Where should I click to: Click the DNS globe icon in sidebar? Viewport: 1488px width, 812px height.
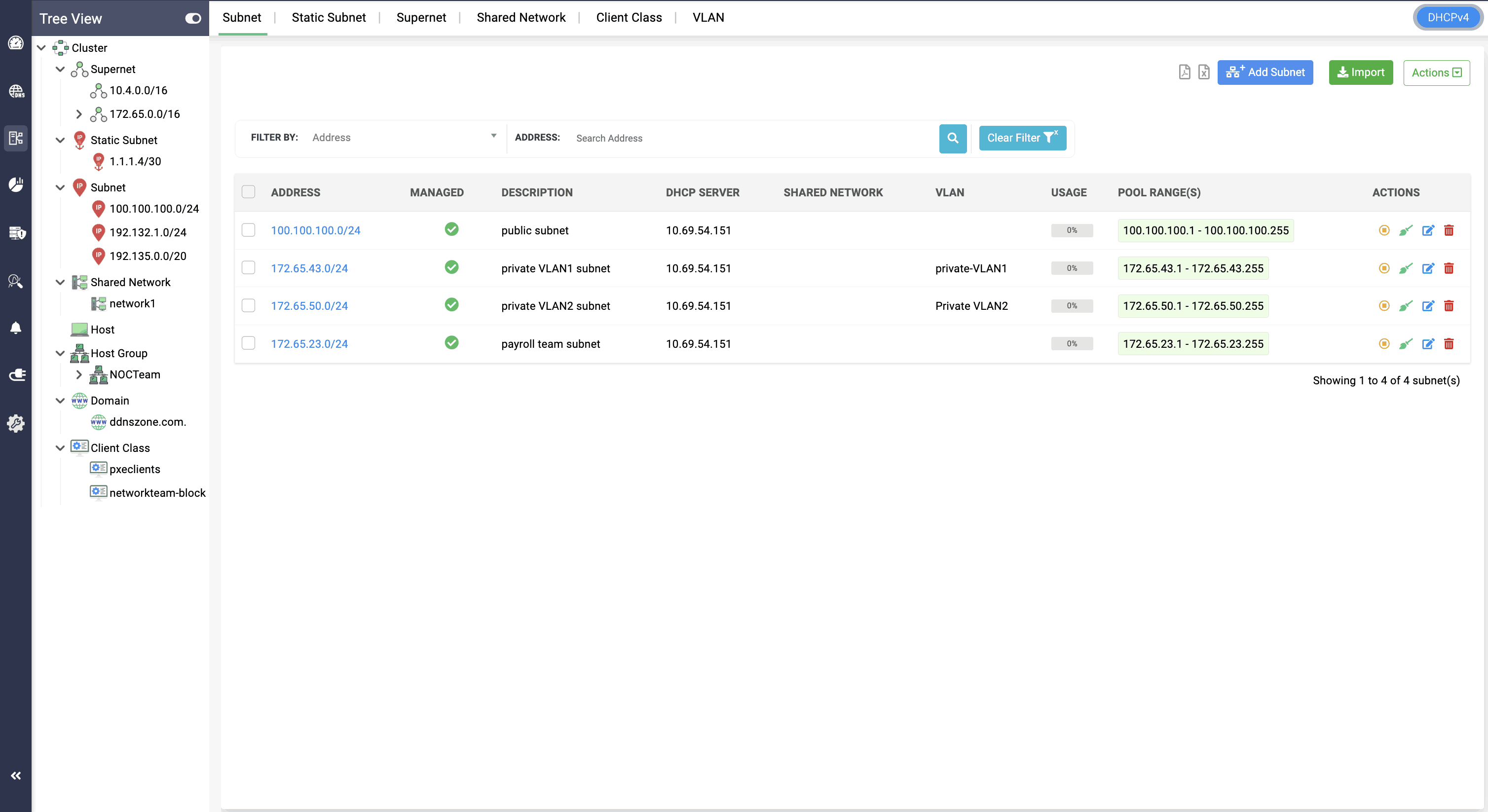16,91
